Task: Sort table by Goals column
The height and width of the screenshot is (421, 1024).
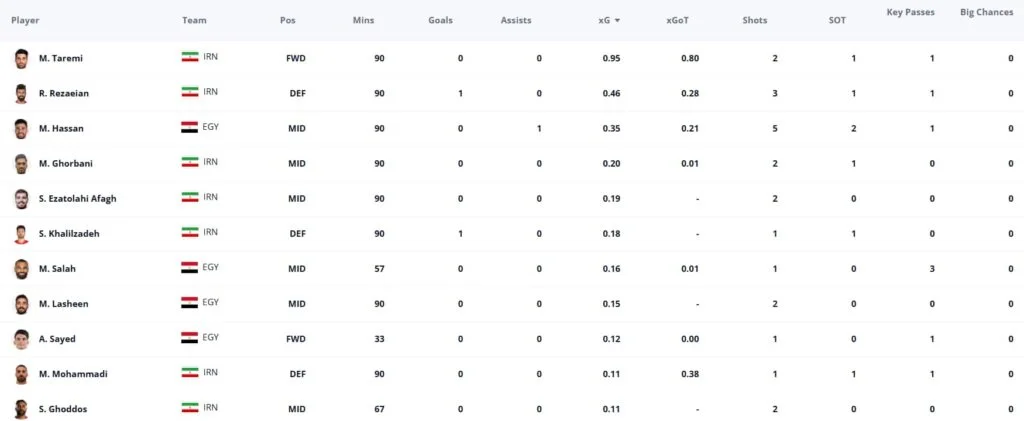Action: coord(440,20)
